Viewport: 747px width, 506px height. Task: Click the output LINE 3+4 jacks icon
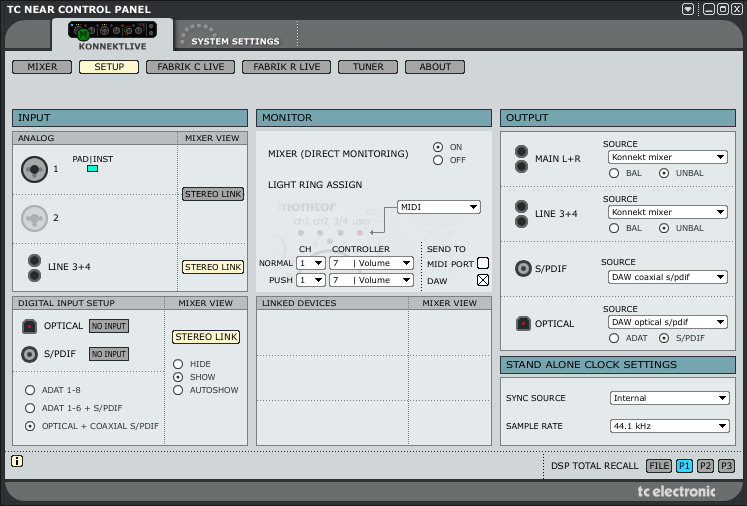pyautogui.click(x=521, y=214)
